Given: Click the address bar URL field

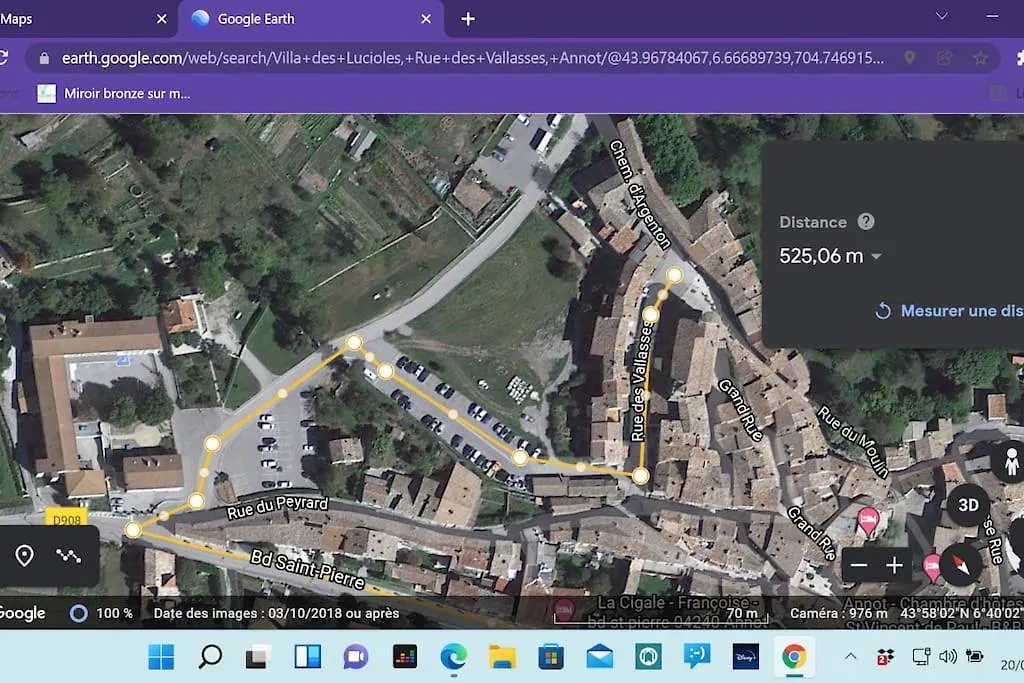Looking at the screenshot, I should [x=470, y=58].
